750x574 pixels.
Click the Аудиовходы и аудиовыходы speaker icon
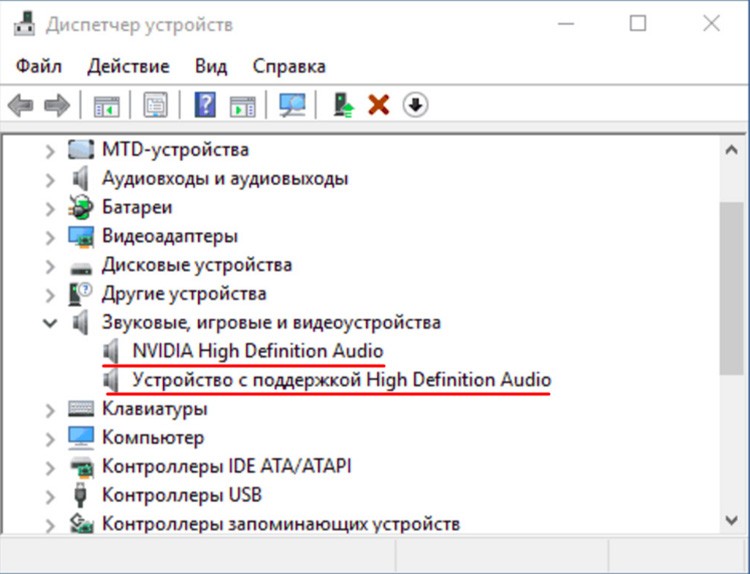[x=81, y=178]
